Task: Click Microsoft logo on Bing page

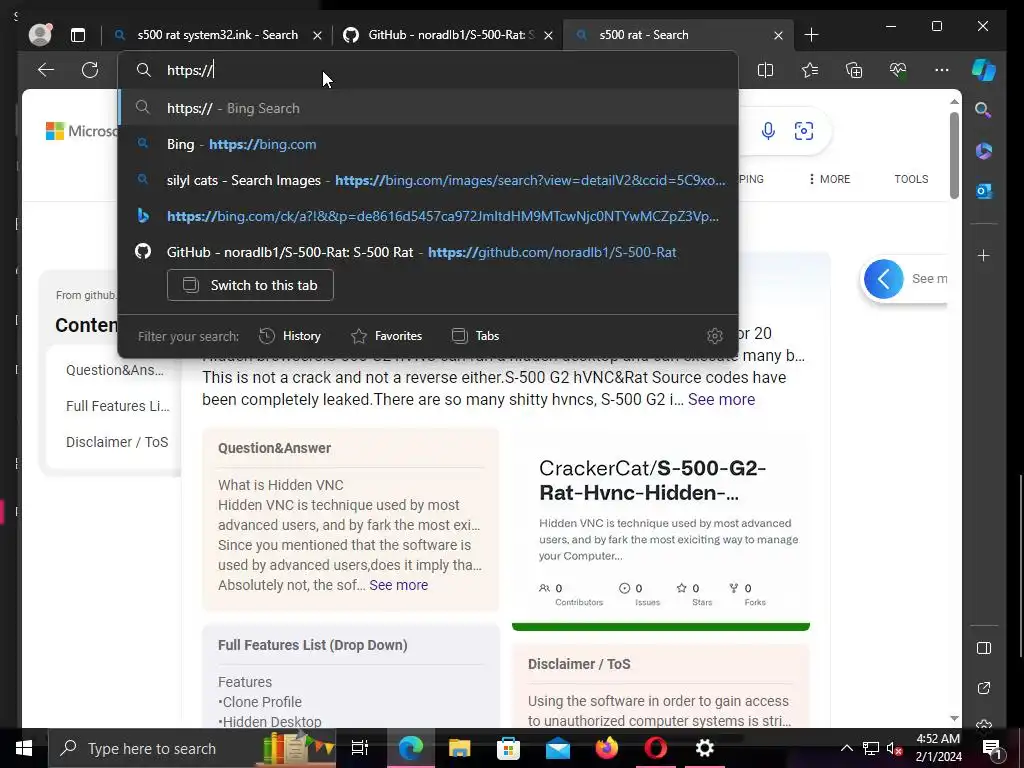Action: pos(82,131)
